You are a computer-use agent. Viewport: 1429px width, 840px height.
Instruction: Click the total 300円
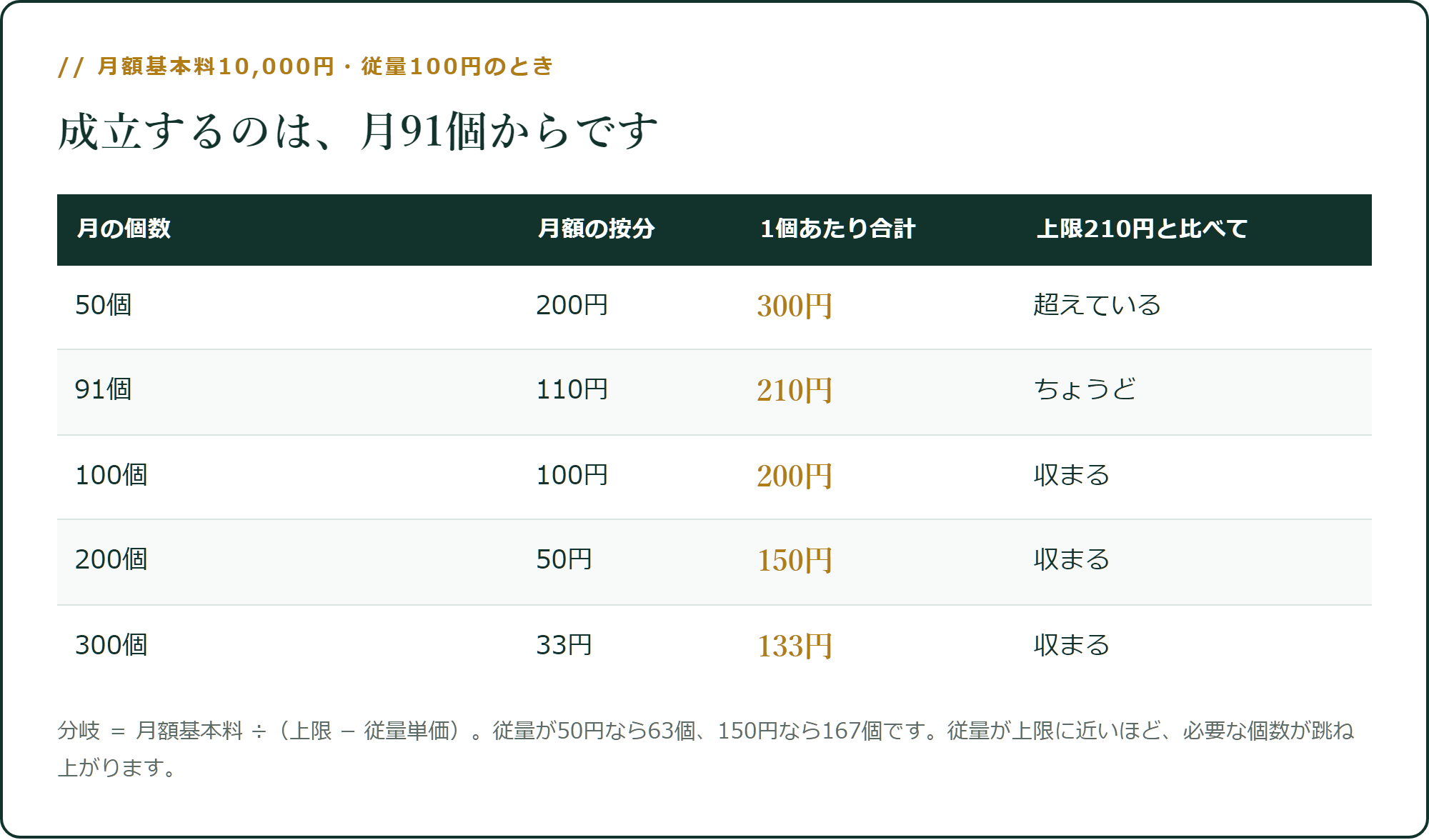(x=795, y=306)
